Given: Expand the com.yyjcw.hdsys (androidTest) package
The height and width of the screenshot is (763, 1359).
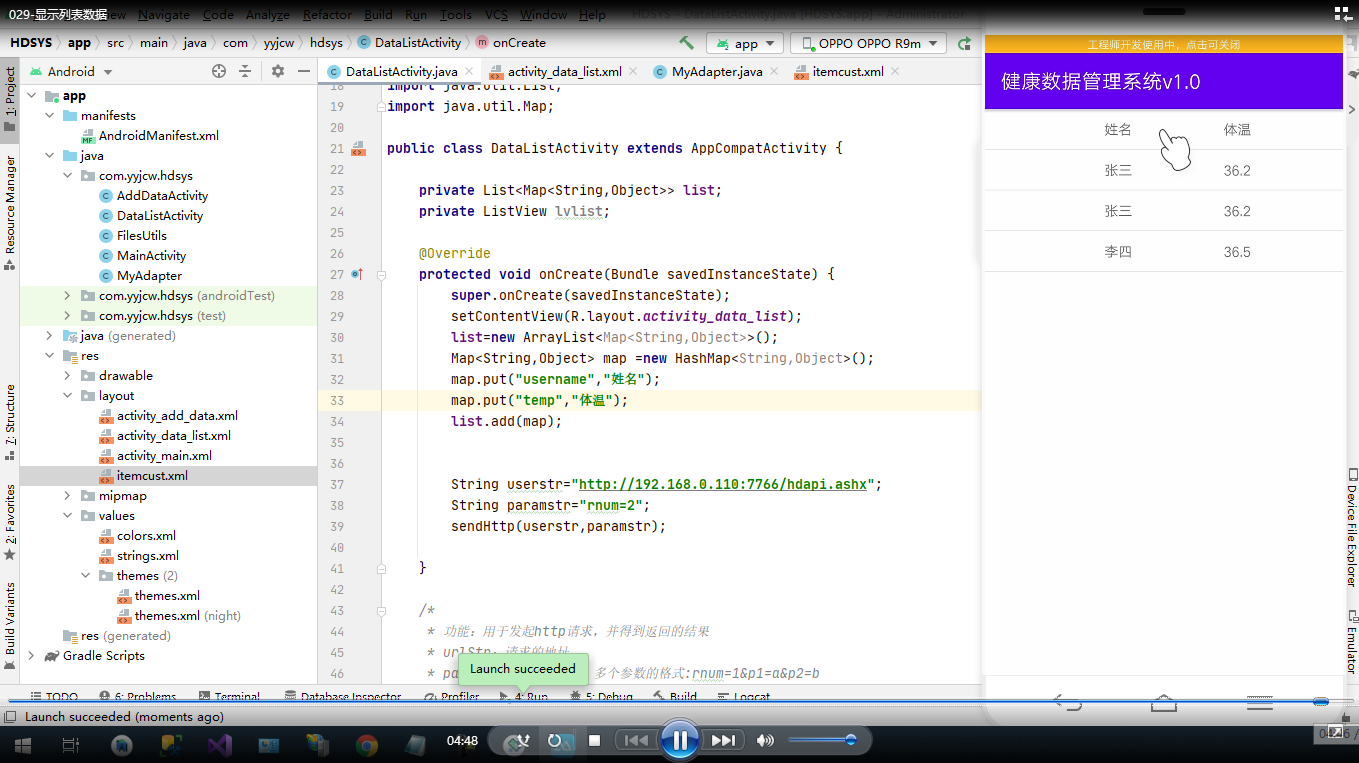Looking at the screenshot, I should click(x=68, y=296).
